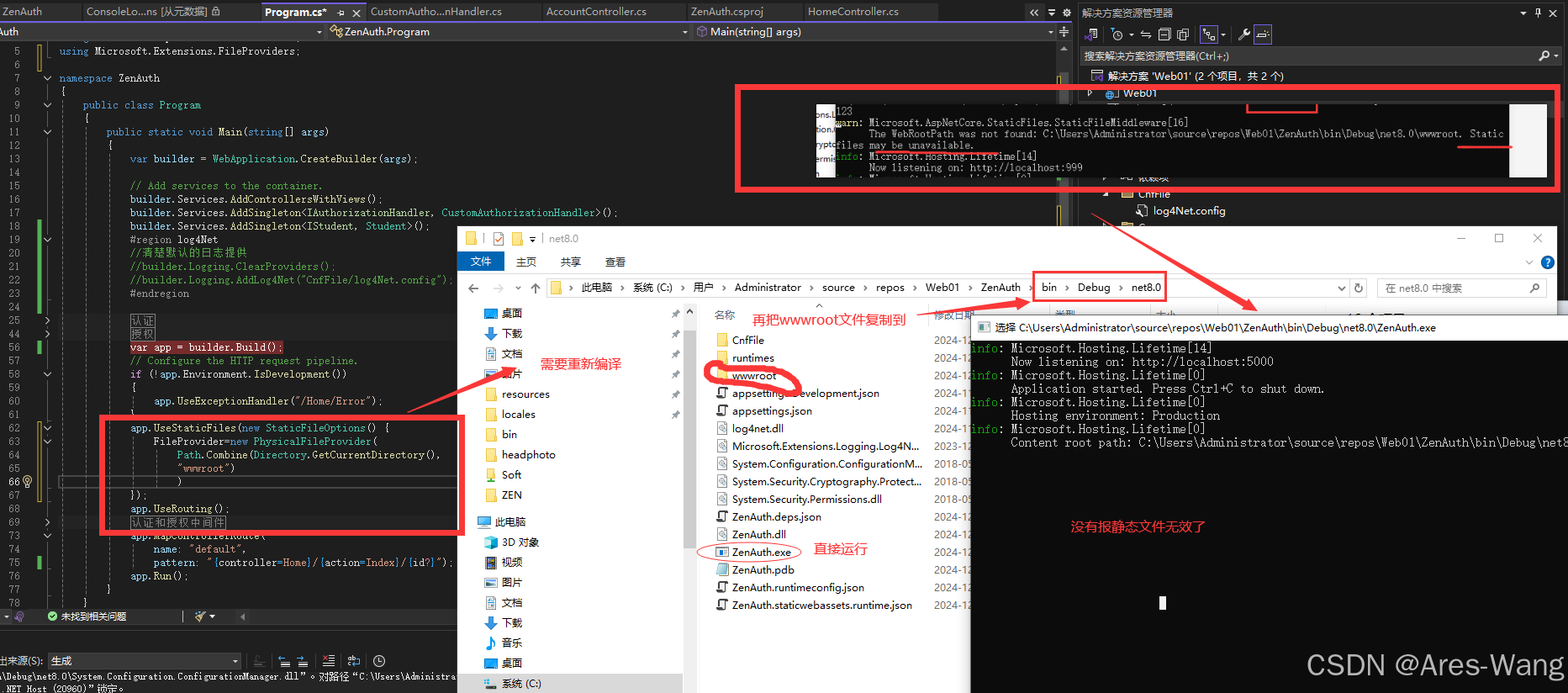Select log4net.dll in the file list
Viewport: 1568px width, 693px height.
pos(758,429)
